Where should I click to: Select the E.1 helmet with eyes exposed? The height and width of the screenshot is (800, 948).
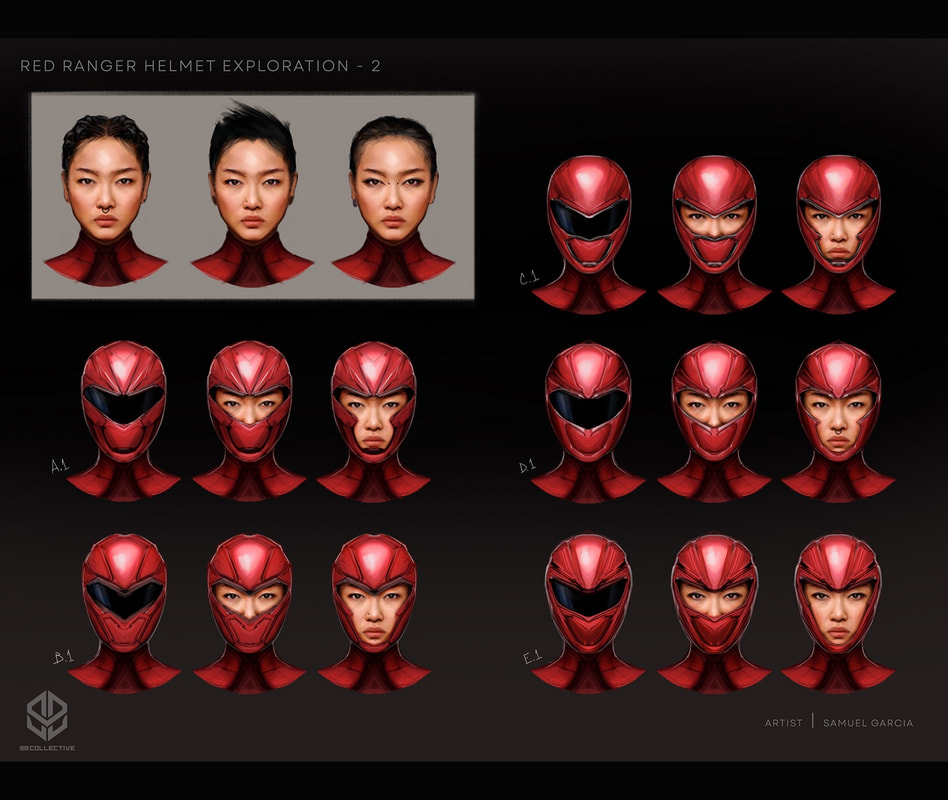[714, 613]
